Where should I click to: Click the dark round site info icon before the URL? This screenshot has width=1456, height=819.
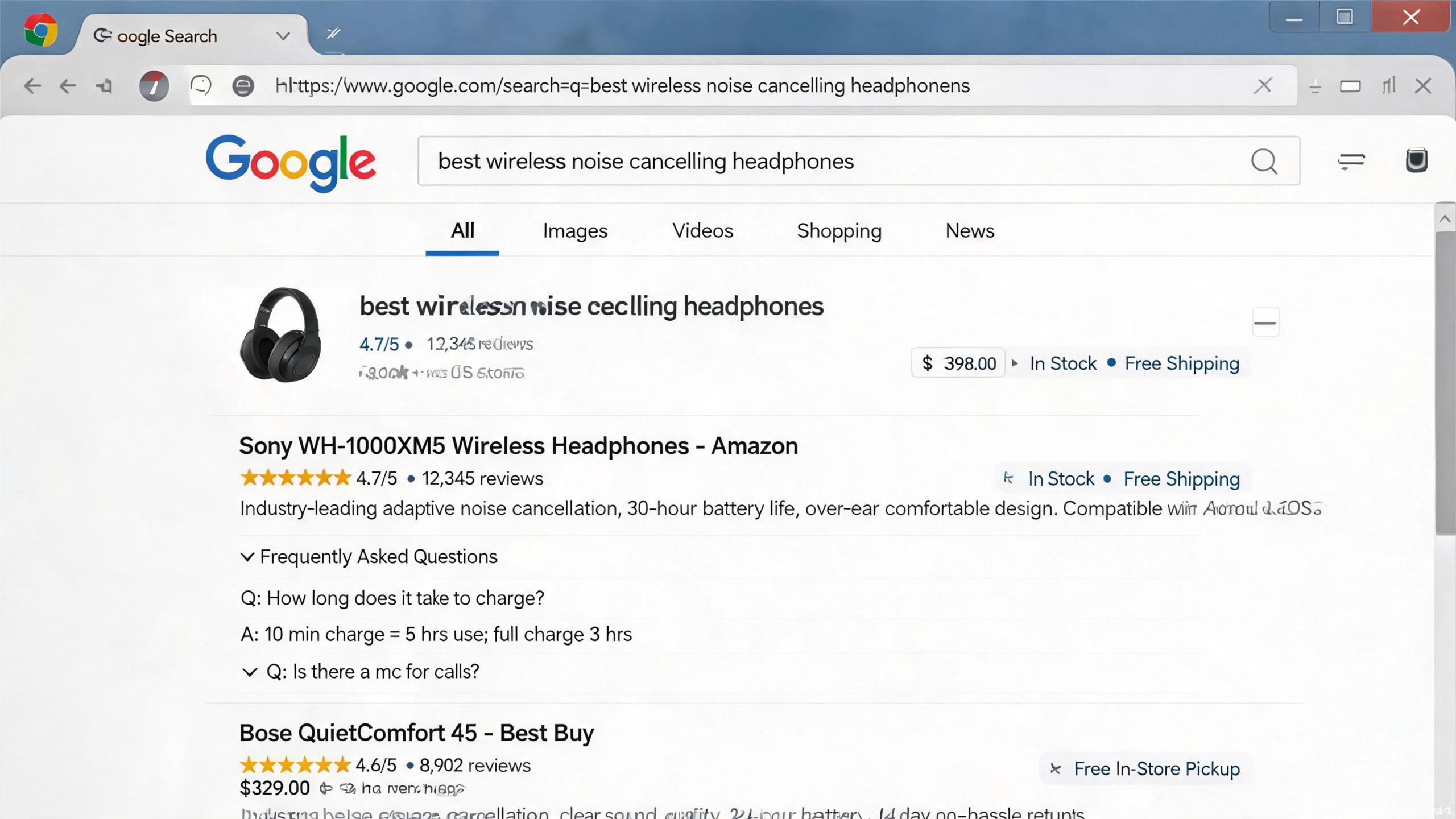coord(243,86)
